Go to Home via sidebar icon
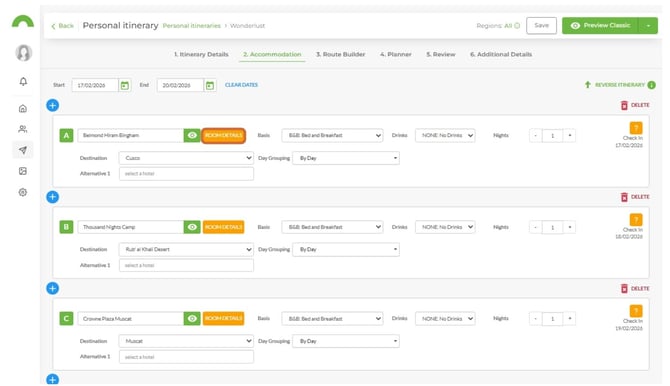 (23, 109)
